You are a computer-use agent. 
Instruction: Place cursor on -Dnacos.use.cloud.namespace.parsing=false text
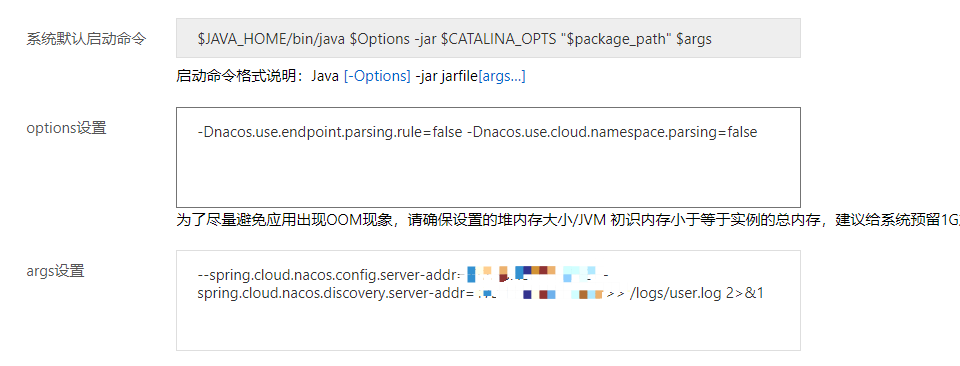(x=612, y=132)
